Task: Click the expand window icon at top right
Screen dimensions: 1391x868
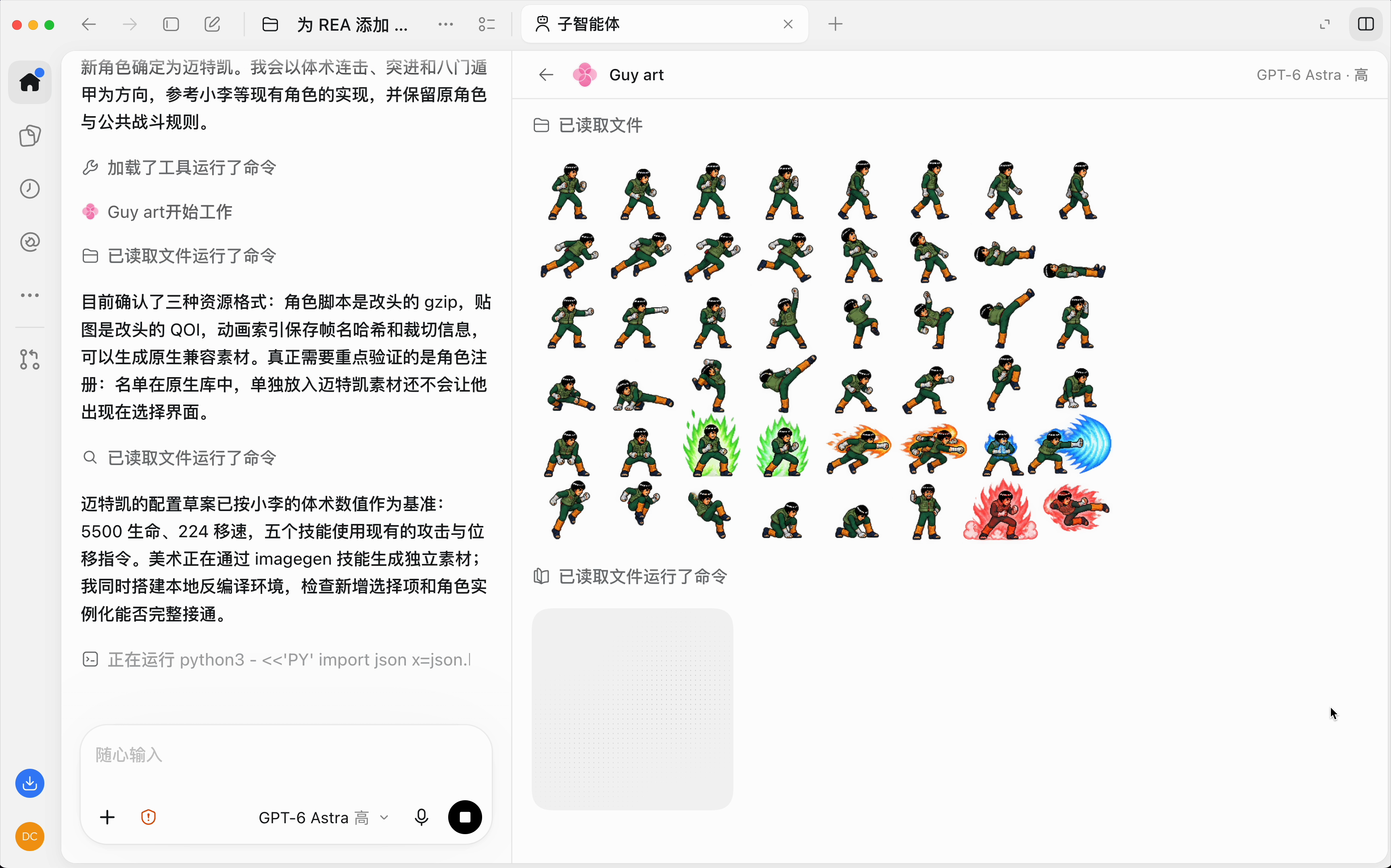Action: (1325, 24)
